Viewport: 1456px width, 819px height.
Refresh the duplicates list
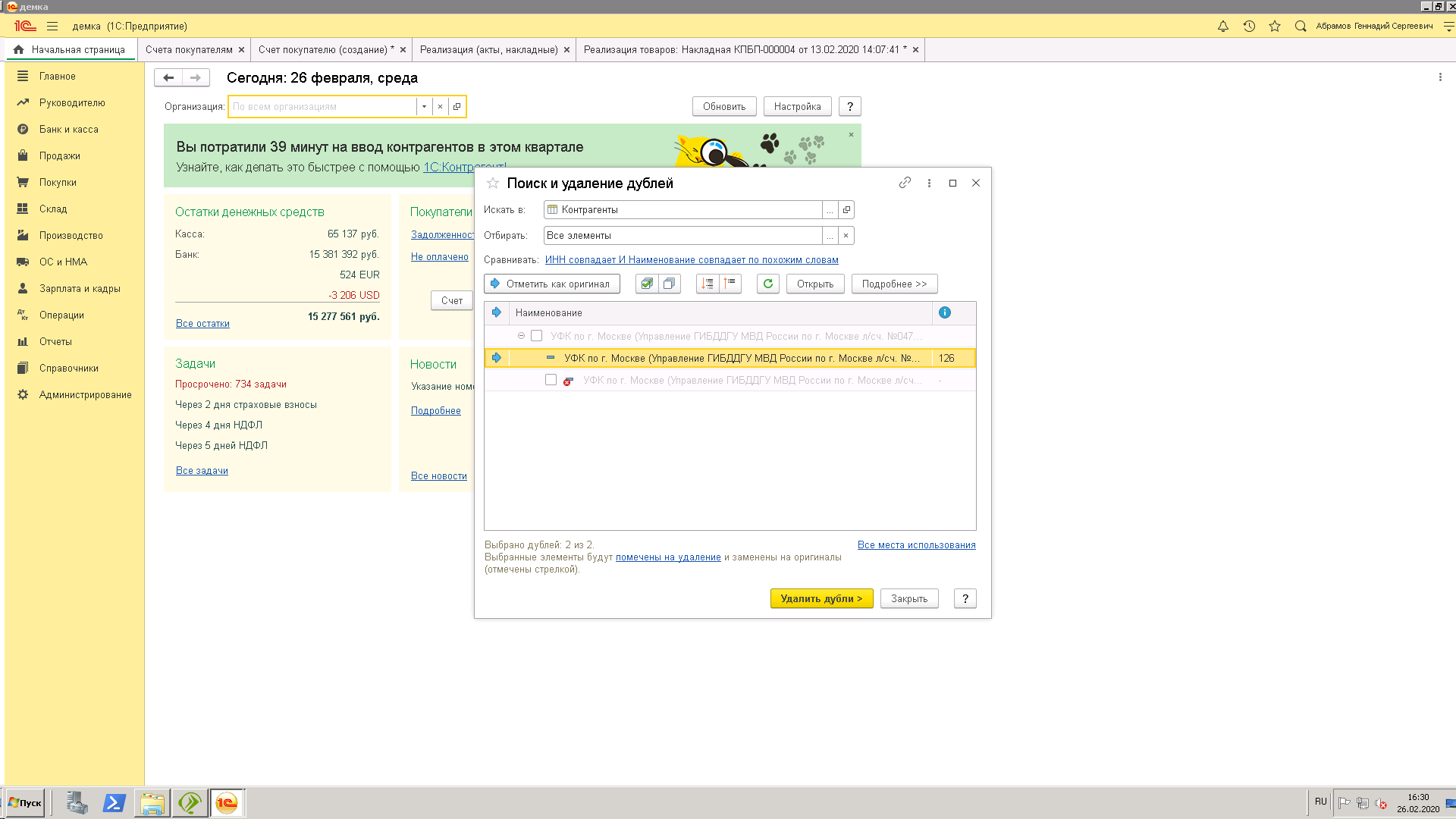point(768,284)
